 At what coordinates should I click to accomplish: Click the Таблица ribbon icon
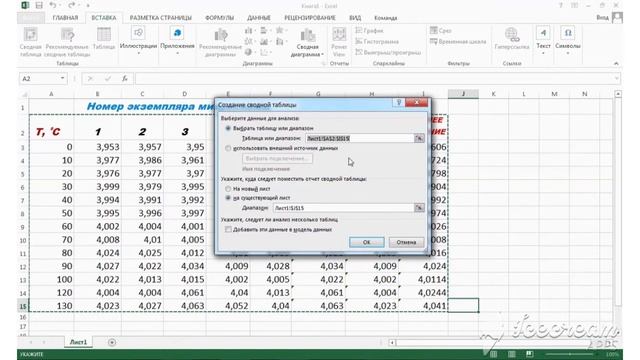tap(104, 39)
